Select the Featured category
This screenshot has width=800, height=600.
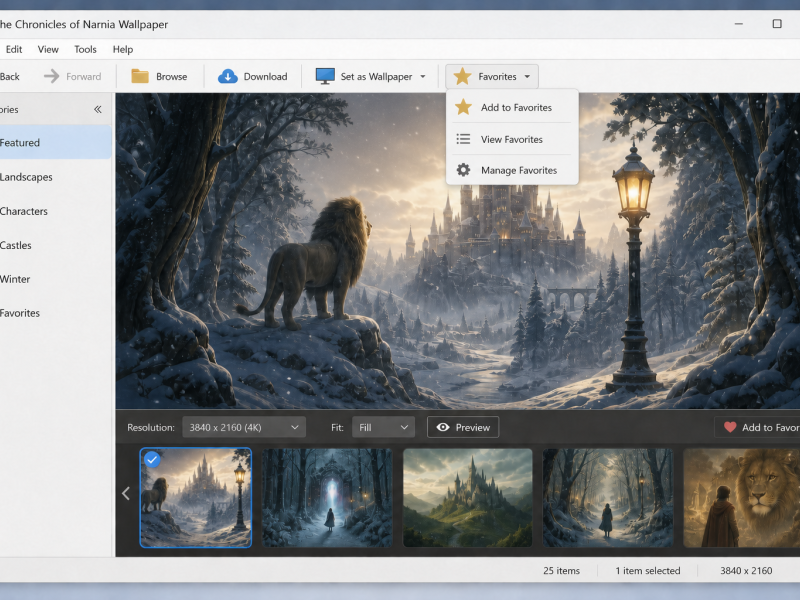[55, 142]
